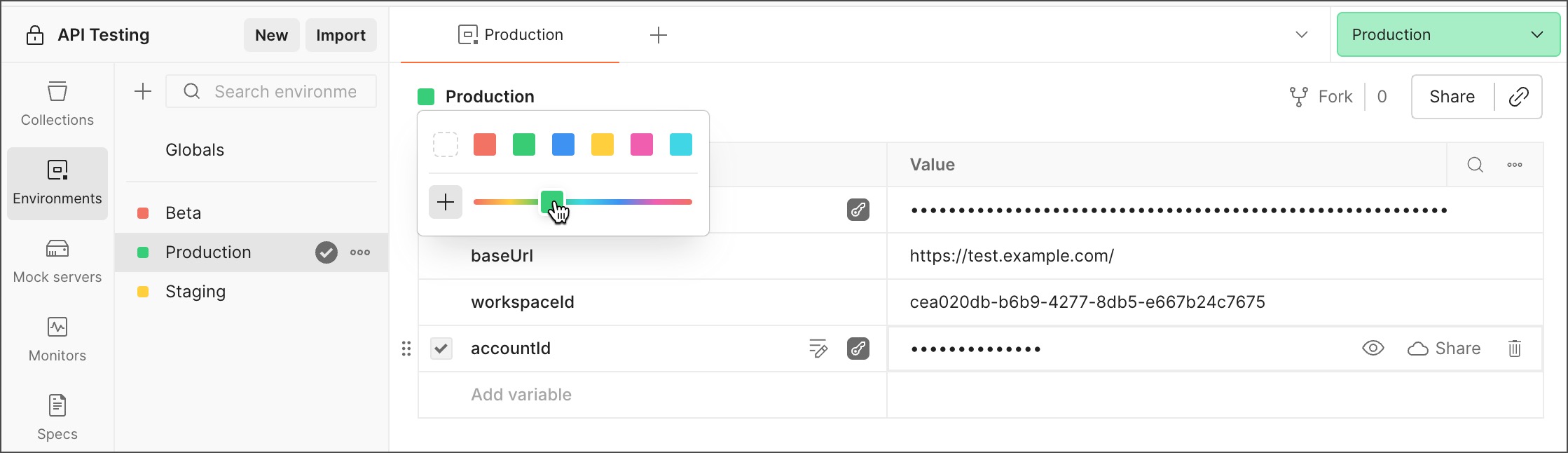Select the pink color swatch

[641, 144]
